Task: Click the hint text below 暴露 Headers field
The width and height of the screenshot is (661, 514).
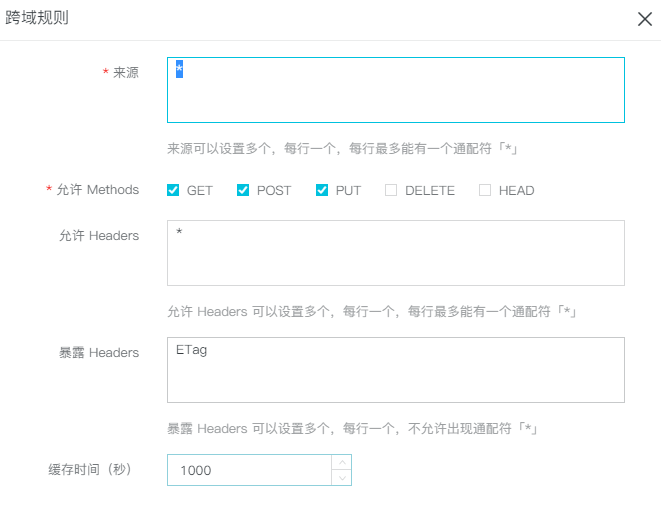Action: tap(353, 428)
